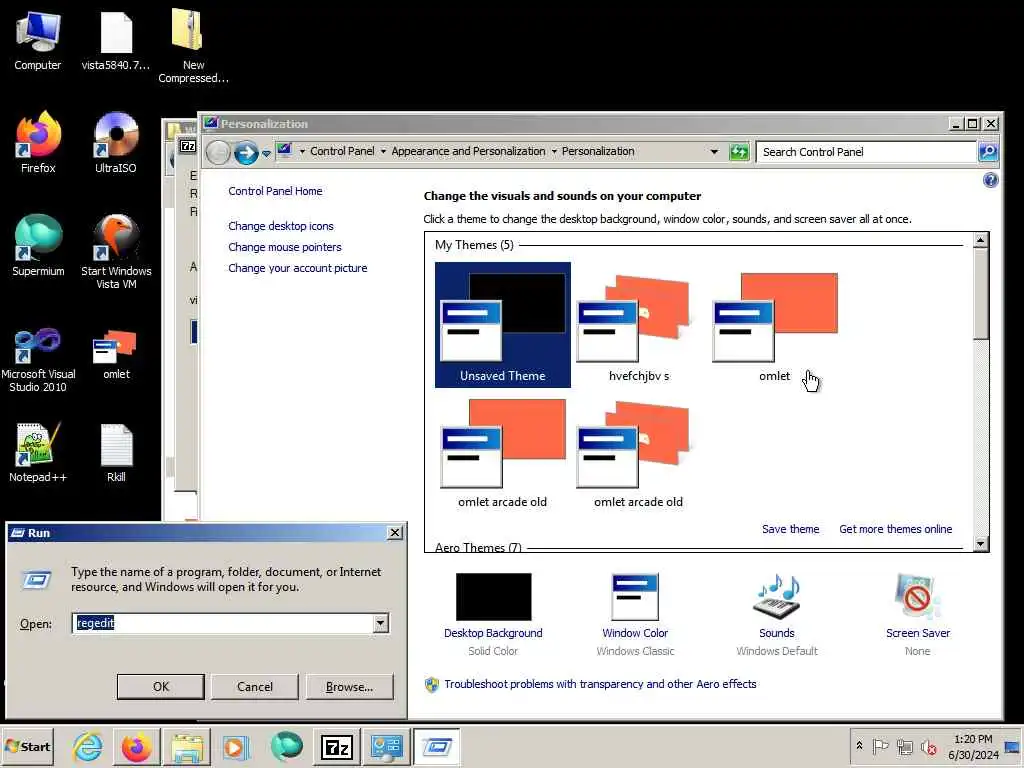Select the vista5840.7 file icon
Viewport: 1024px width, 768px height.
click(x=116, y=40)
